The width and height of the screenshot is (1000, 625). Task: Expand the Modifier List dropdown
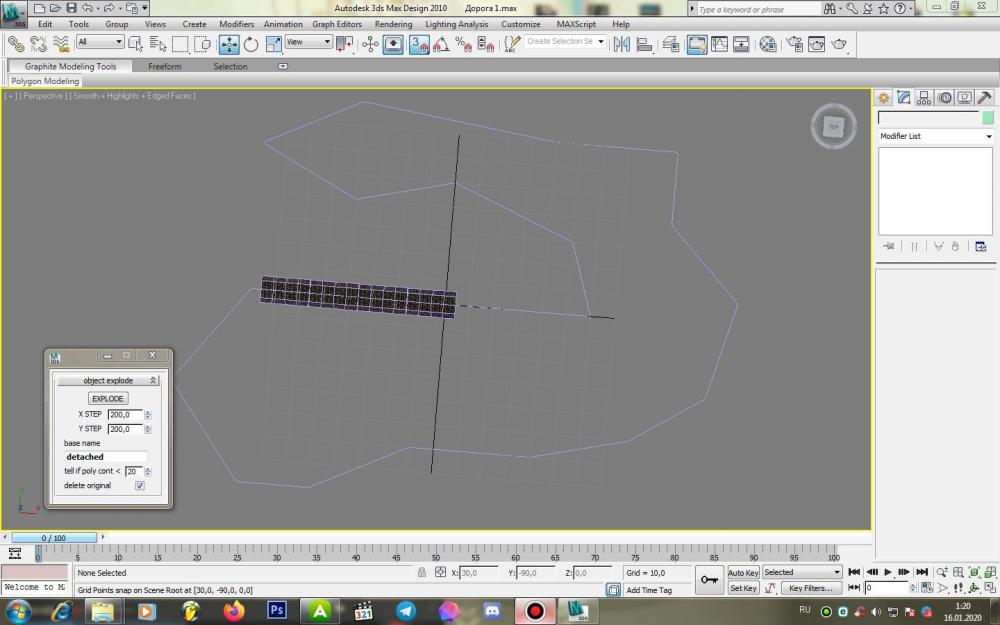936,136
